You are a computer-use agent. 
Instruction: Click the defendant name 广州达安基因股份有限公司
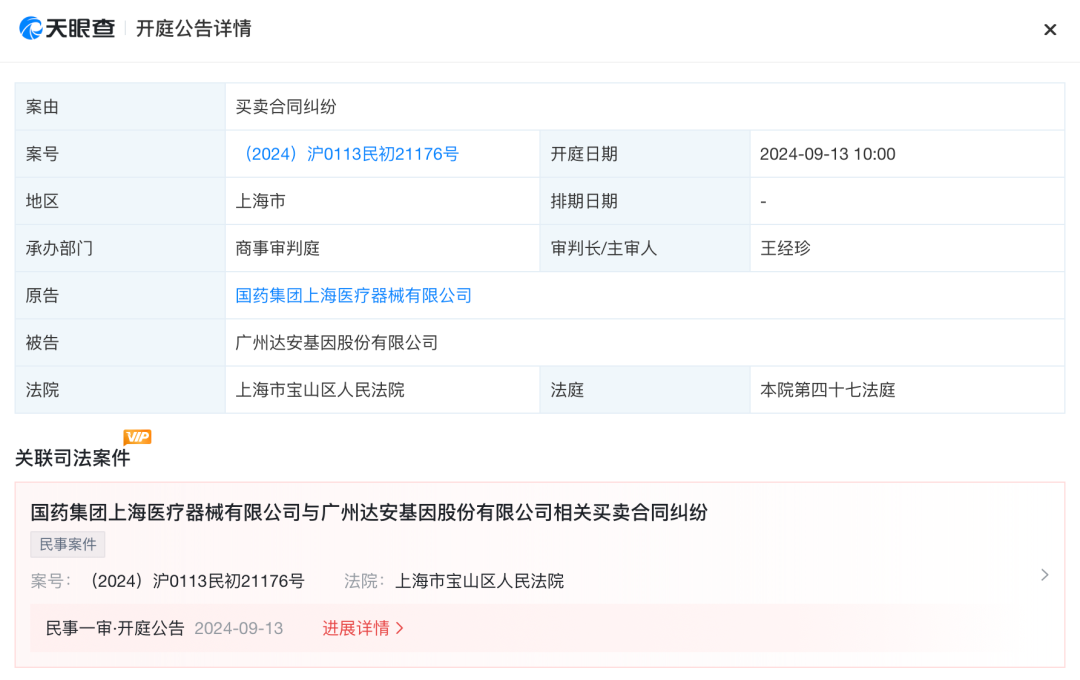337,343
